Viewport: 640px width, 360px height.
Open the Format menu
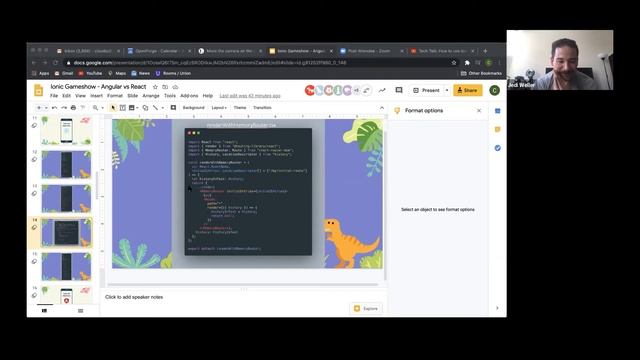pyautogui.click(x=115, y=96)
